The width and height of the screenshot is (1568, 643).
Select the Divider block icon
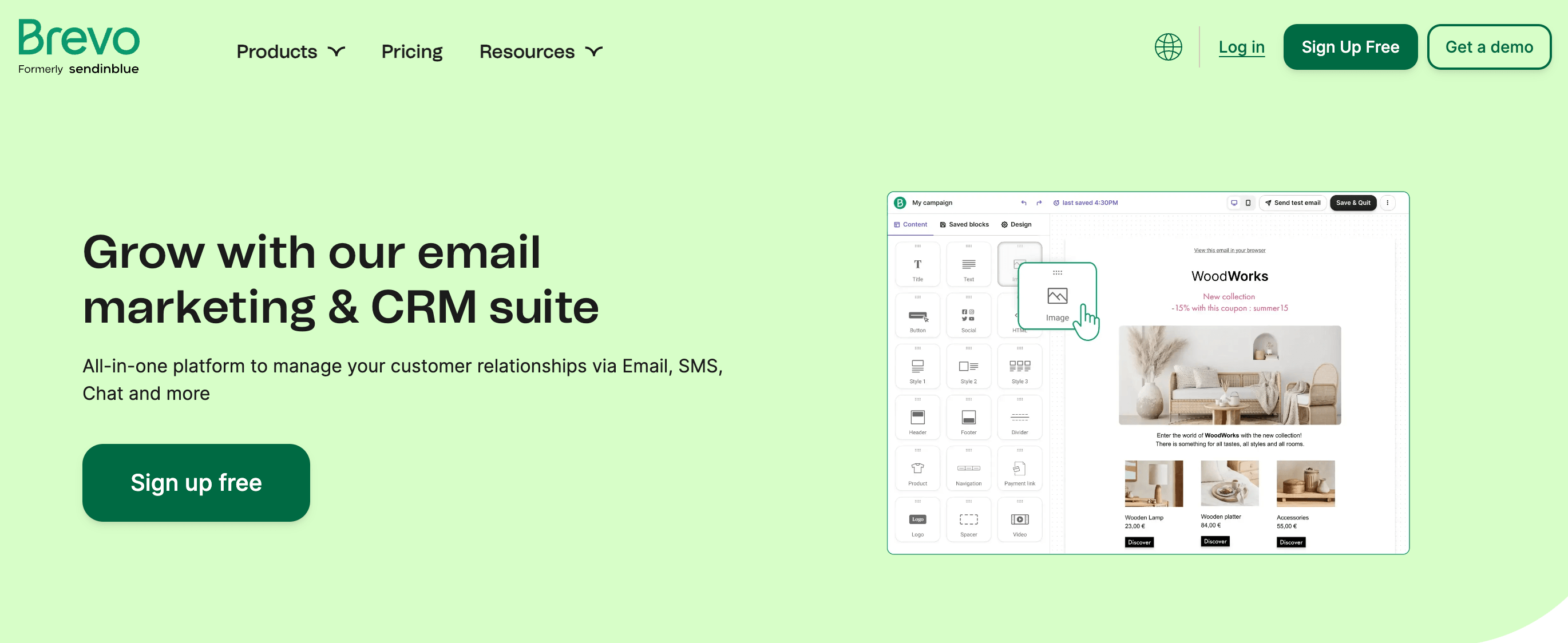1019,418
